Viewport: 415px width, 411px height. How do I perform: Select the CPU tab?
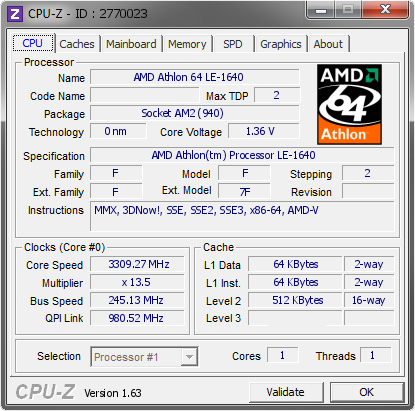point(33,43)
